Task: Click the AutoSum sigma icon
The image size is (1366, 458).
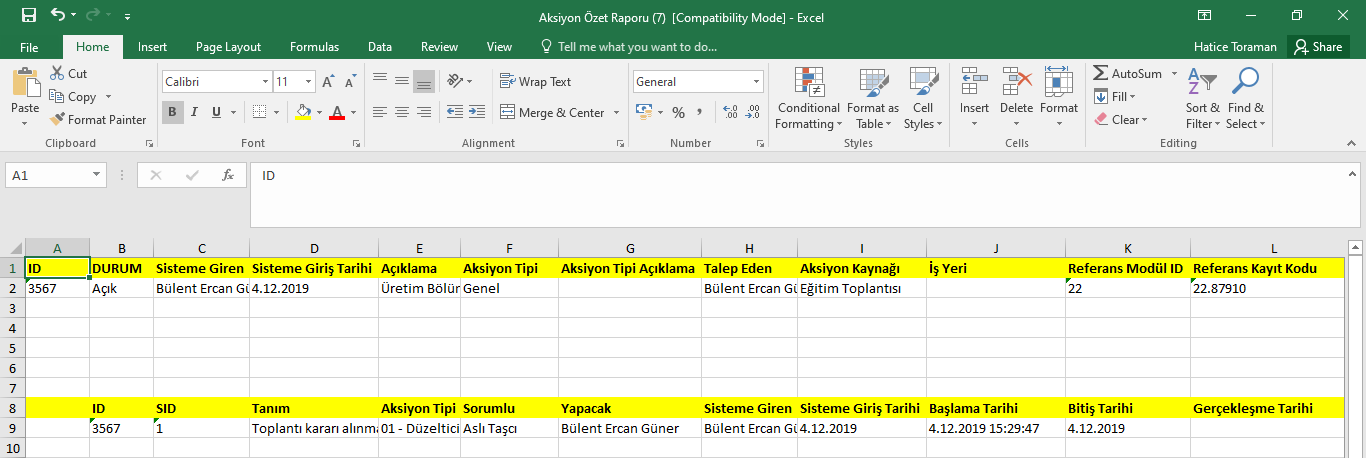Action: [1101, 74]
